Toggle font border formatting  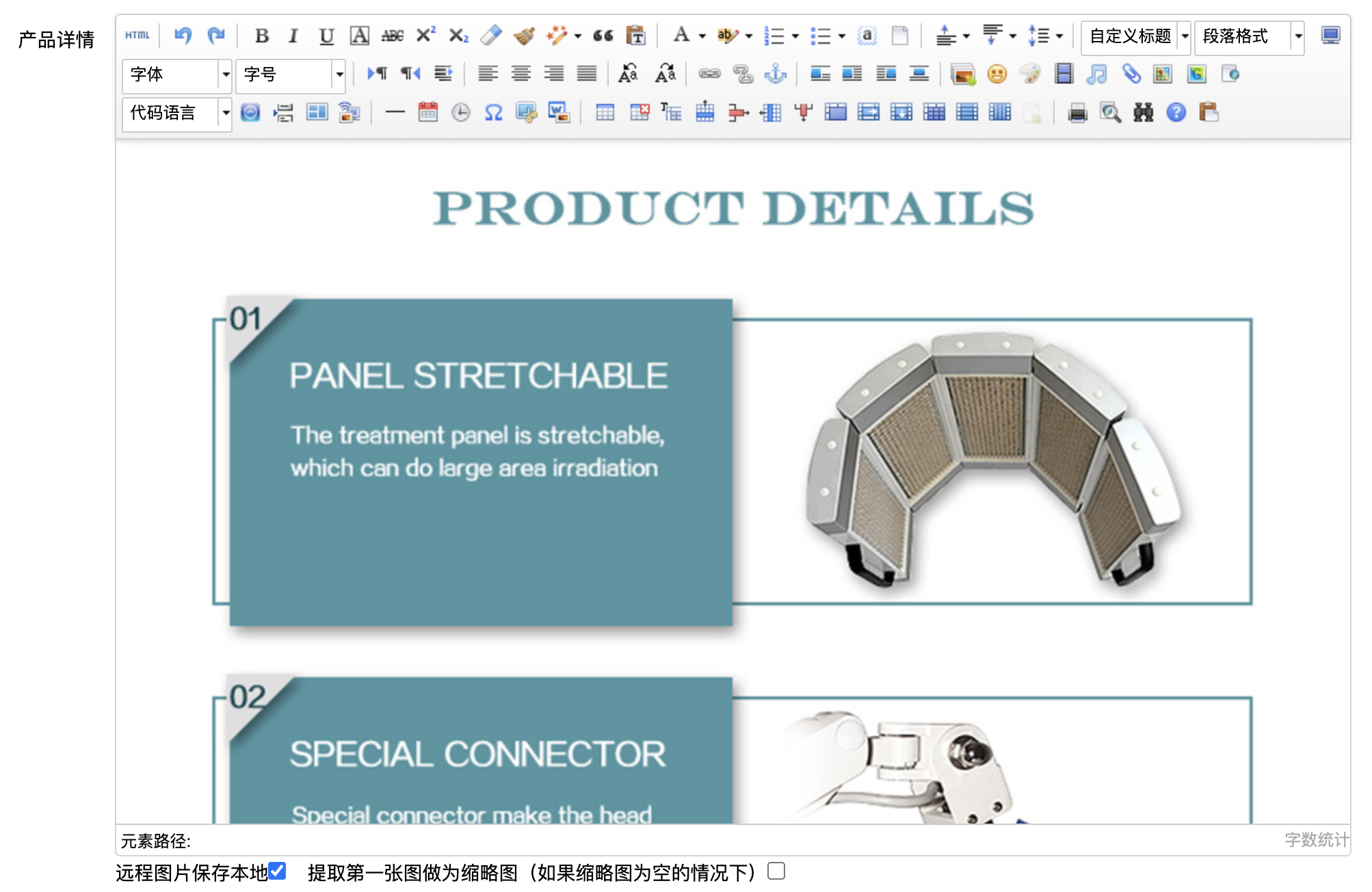pos(359,35)
